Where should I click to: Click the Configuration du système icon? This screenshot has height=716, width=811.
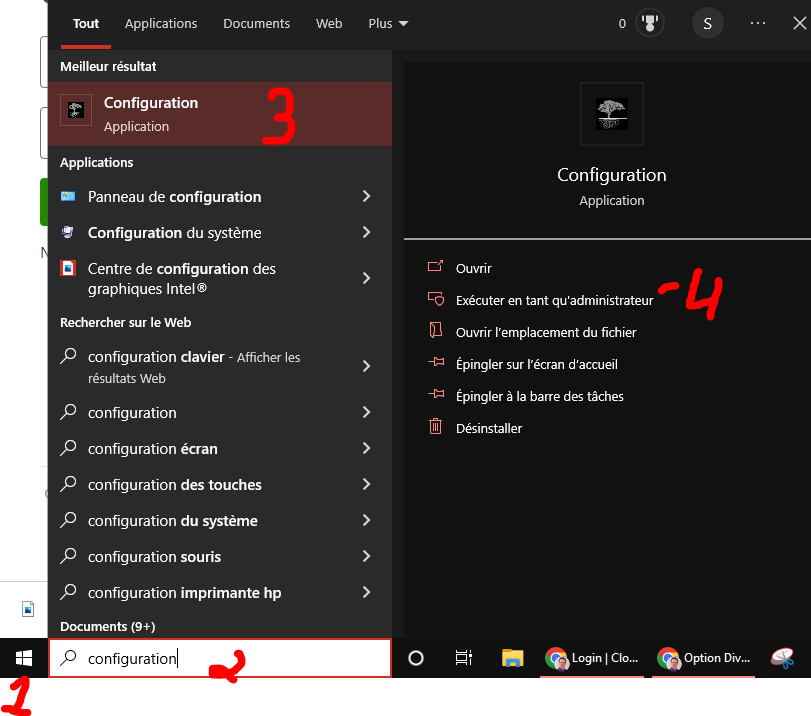(x=68, y=232)
